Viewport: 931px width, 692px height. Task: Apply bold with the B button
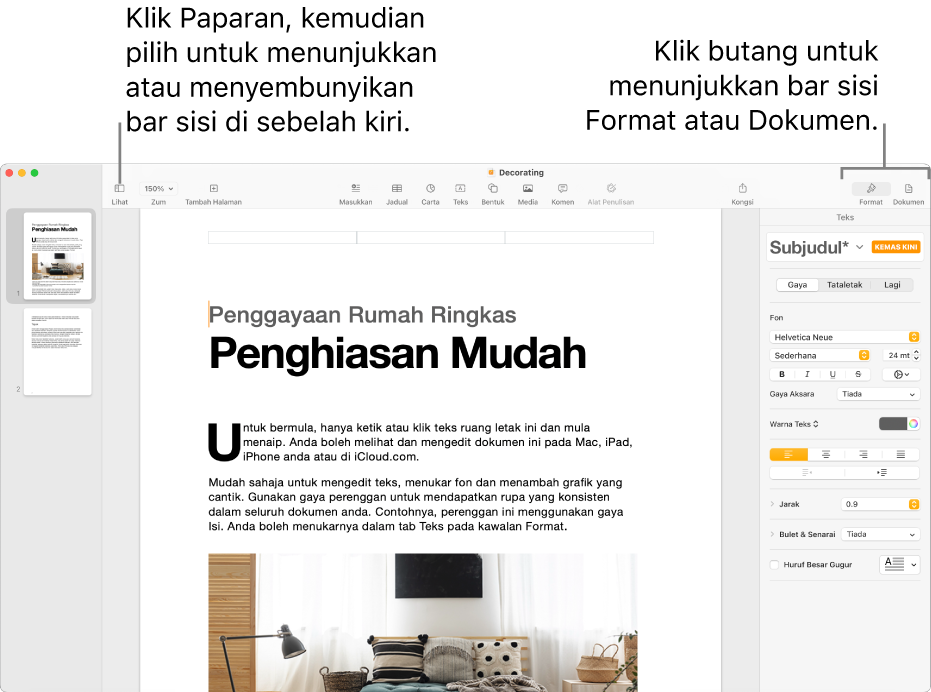pos(782,374)
